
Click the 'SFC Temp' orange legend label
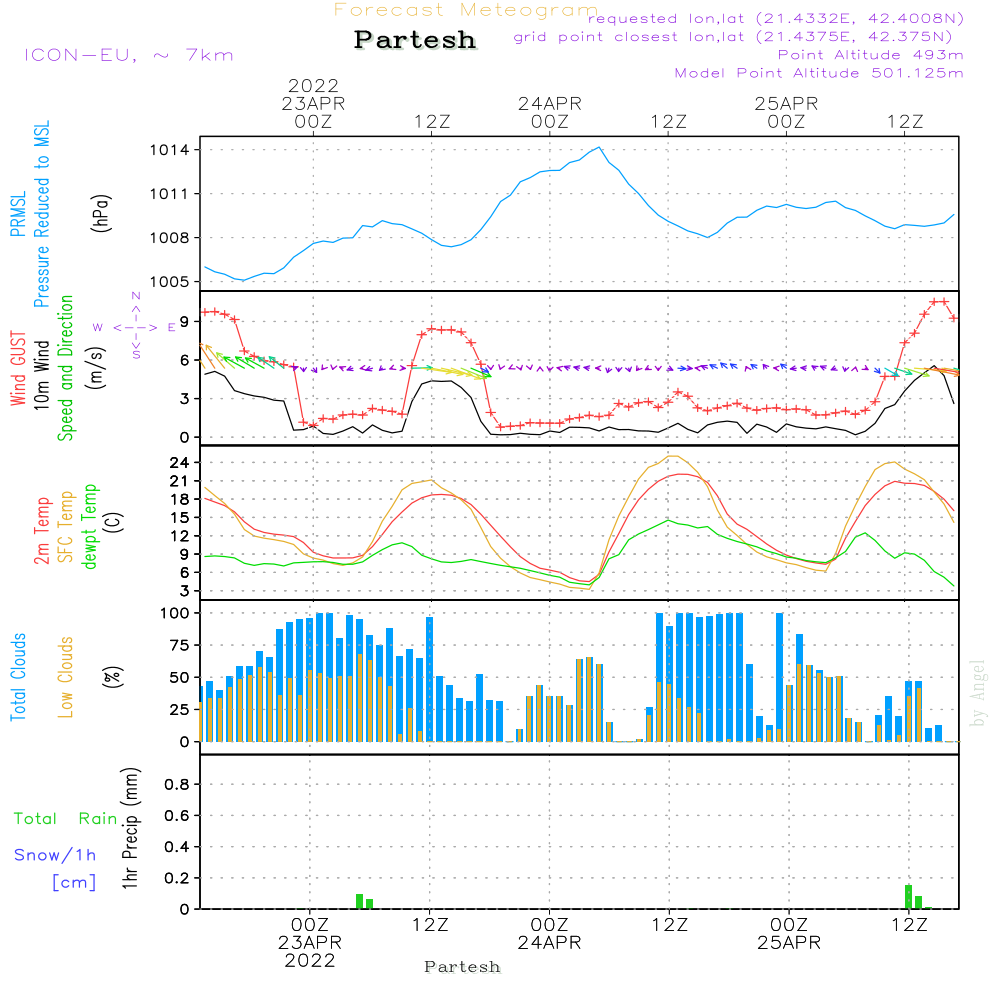[x=65, y=527]
